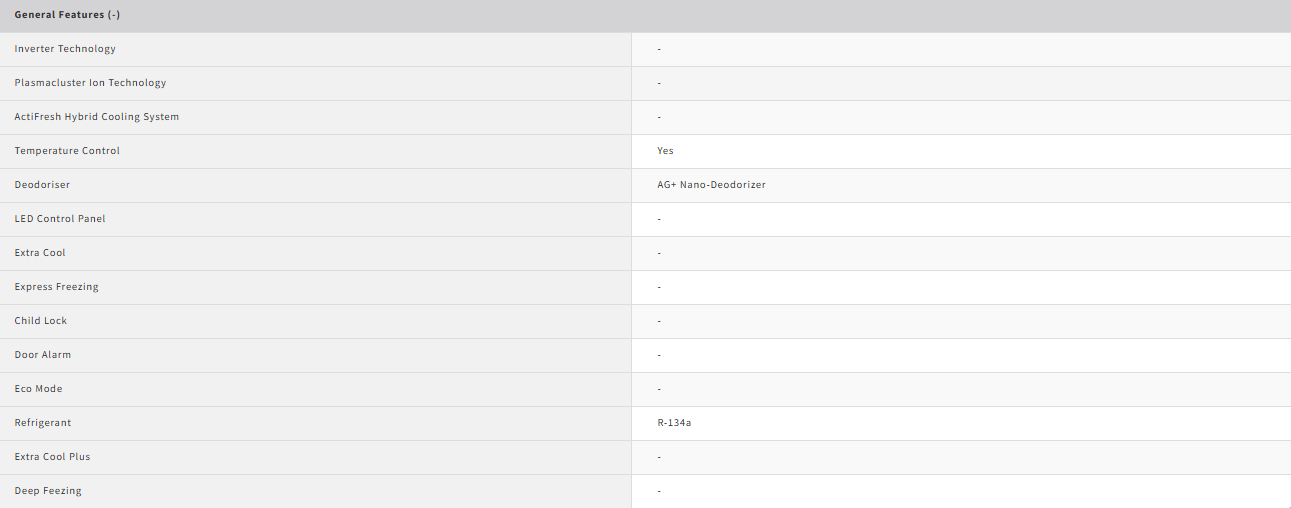Click the Express Freezing label

tap(56, 287)
